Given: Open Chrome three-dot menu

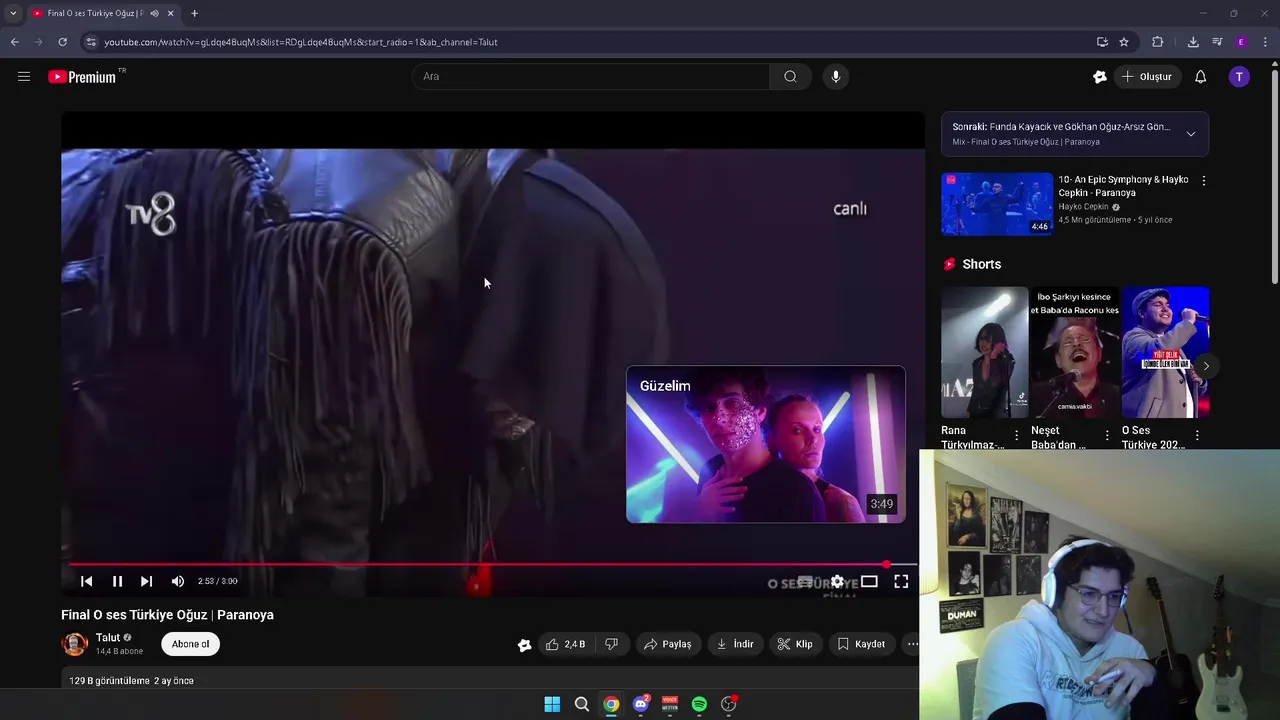Looking at the screenshot, I should click(1265, 42).
